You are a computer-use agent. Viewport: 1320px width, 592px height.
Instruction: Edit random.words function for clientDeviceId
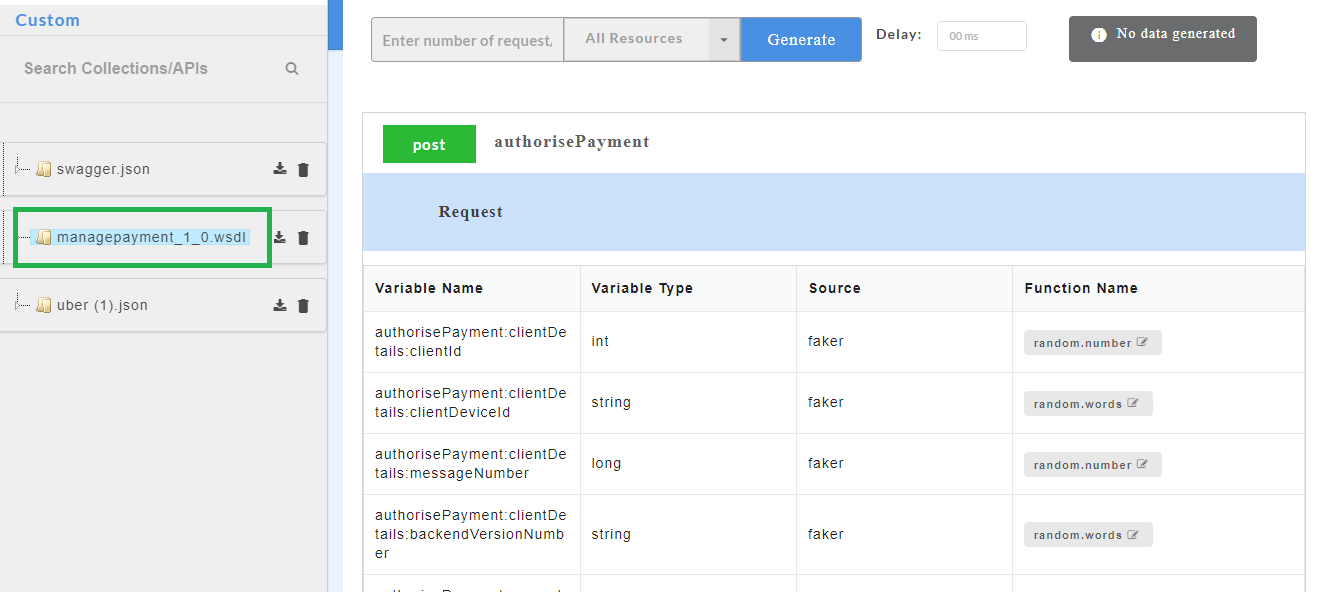1133,404
